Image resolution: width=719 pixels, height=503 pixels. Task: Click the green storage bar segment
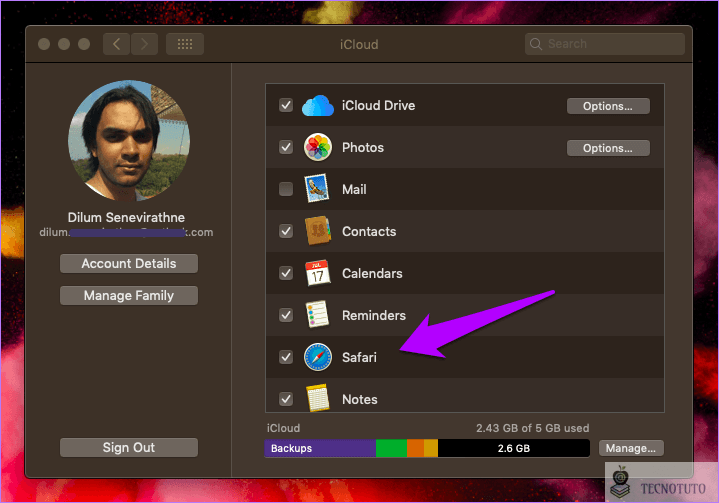pos(391,448)
